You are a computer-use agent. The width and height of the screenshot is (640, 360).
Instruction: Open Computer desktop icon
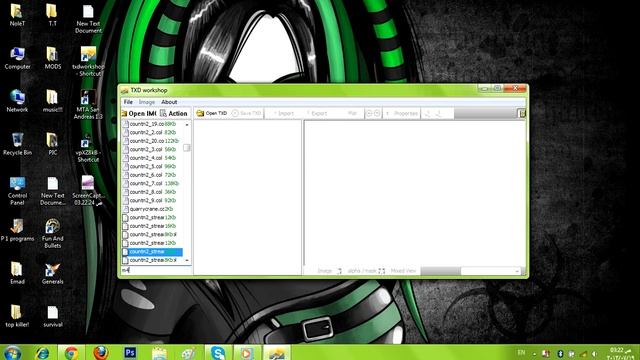(17, 58)
